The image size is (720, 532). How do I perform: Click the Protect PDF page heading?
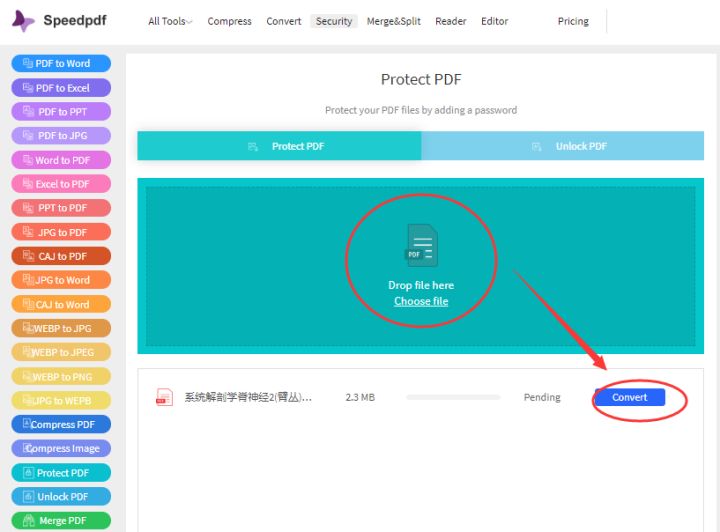(421, 79)
